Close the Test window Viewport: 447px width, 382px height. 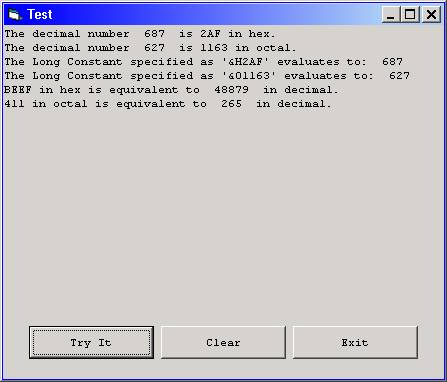tap(431, 15)
